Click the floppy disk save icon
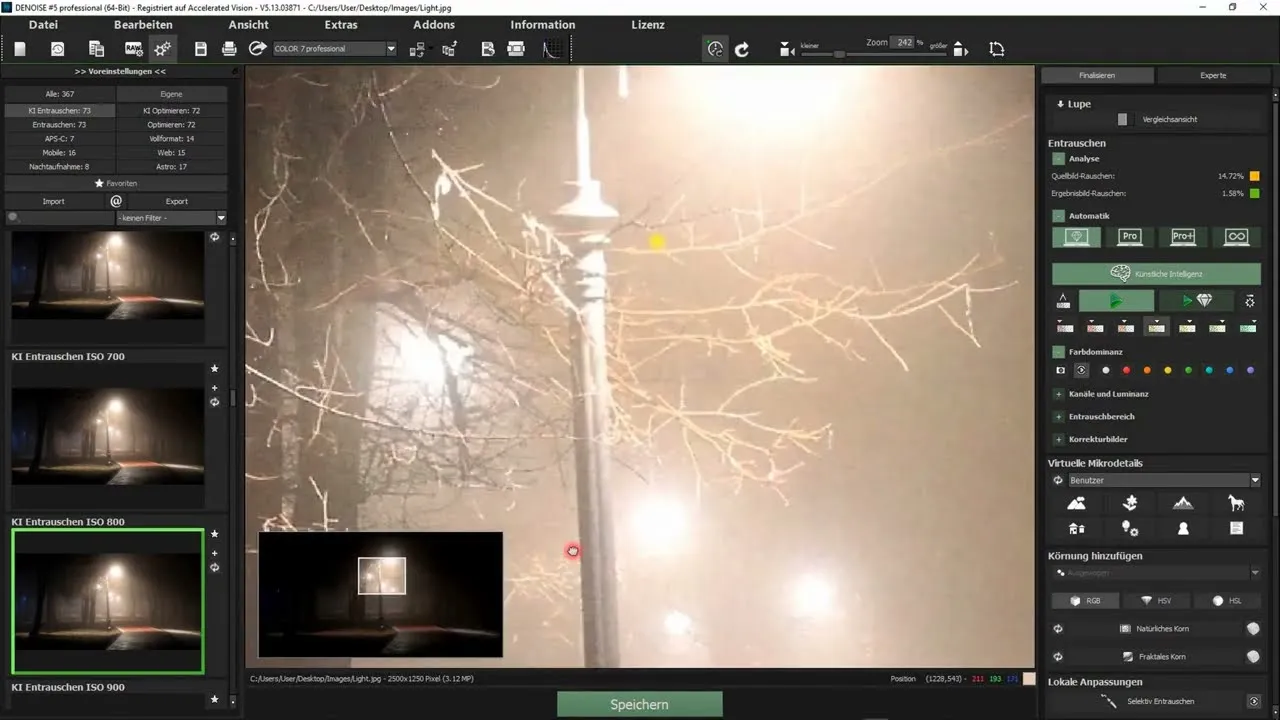 pos(201,48)
